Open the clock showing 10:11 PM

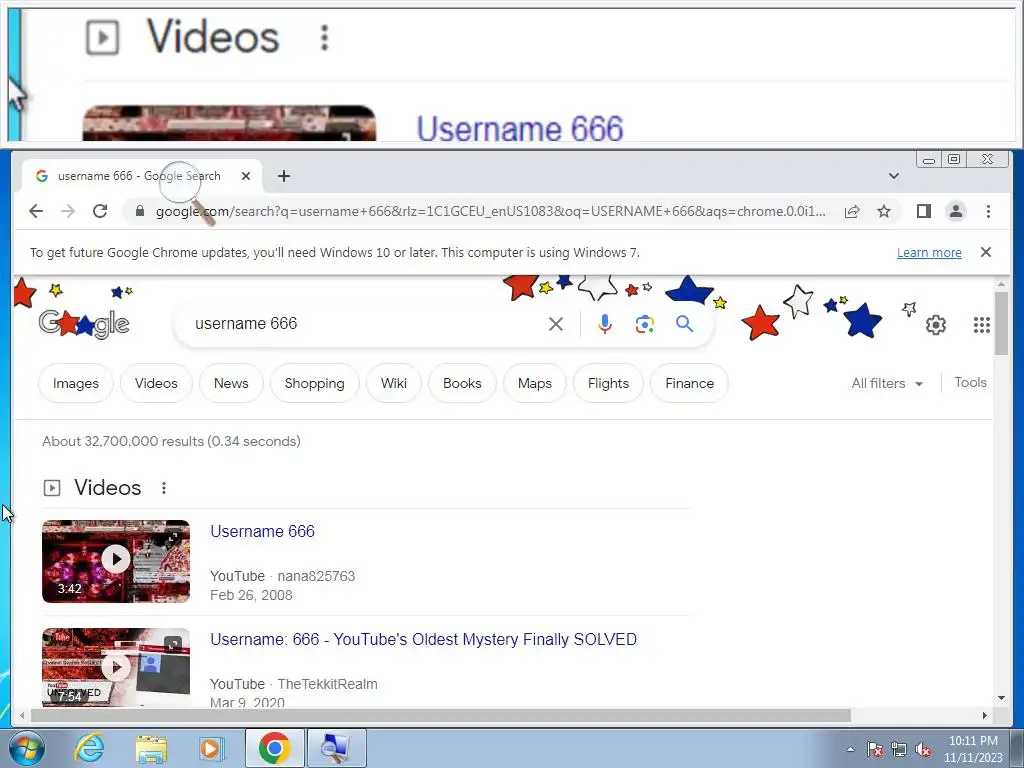click(x=973, y=749)
